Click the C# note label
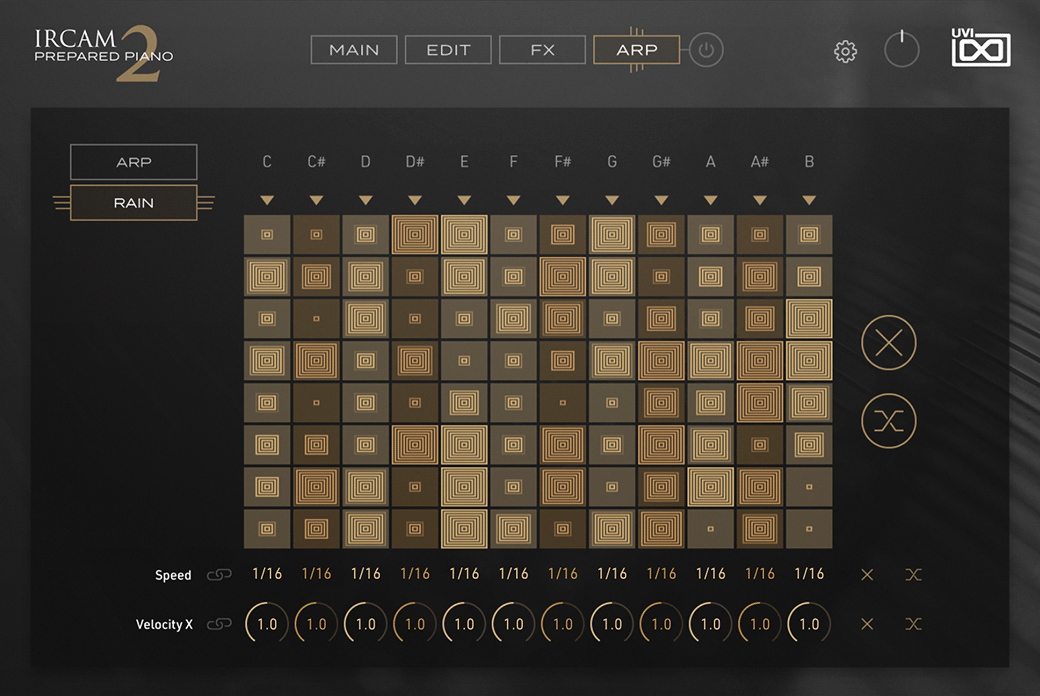Viewport: 1040px width, 696px height. coord(316,162)
